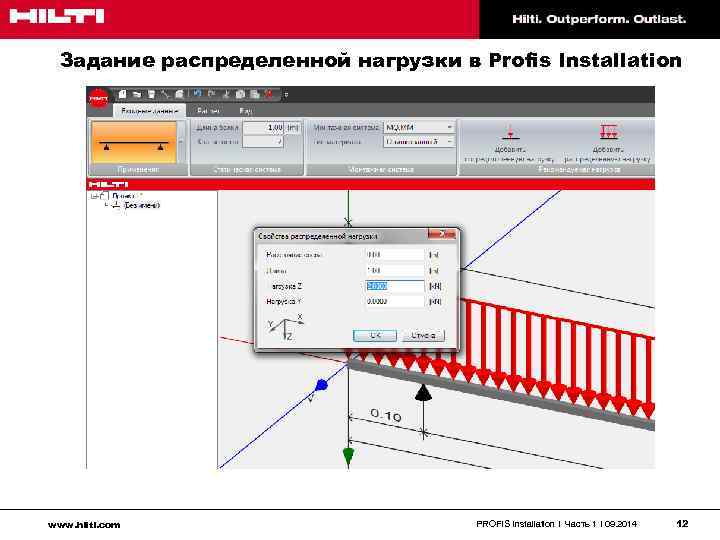
Task: Open the material type dropdown below MQ,MM
Action: [x=419, y=141]
